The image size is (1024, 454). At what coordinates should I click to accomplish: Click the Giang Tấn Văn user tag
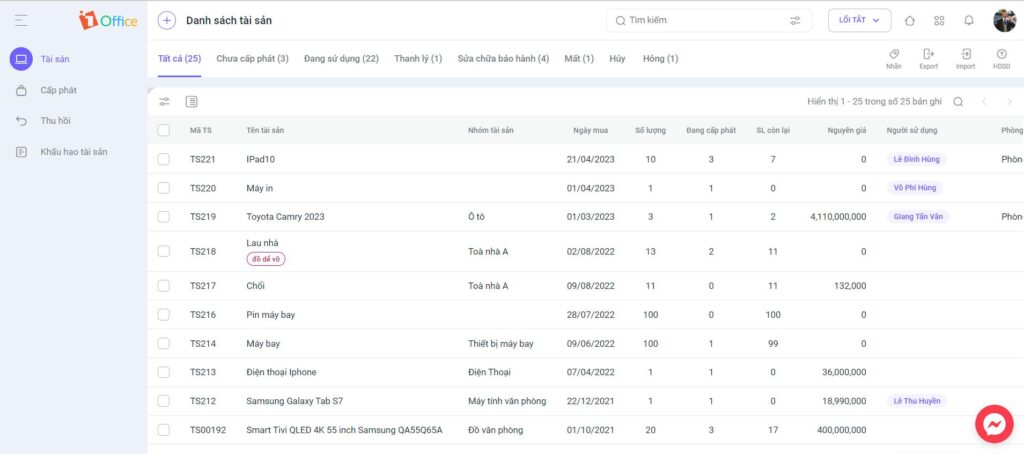point(918,216)
